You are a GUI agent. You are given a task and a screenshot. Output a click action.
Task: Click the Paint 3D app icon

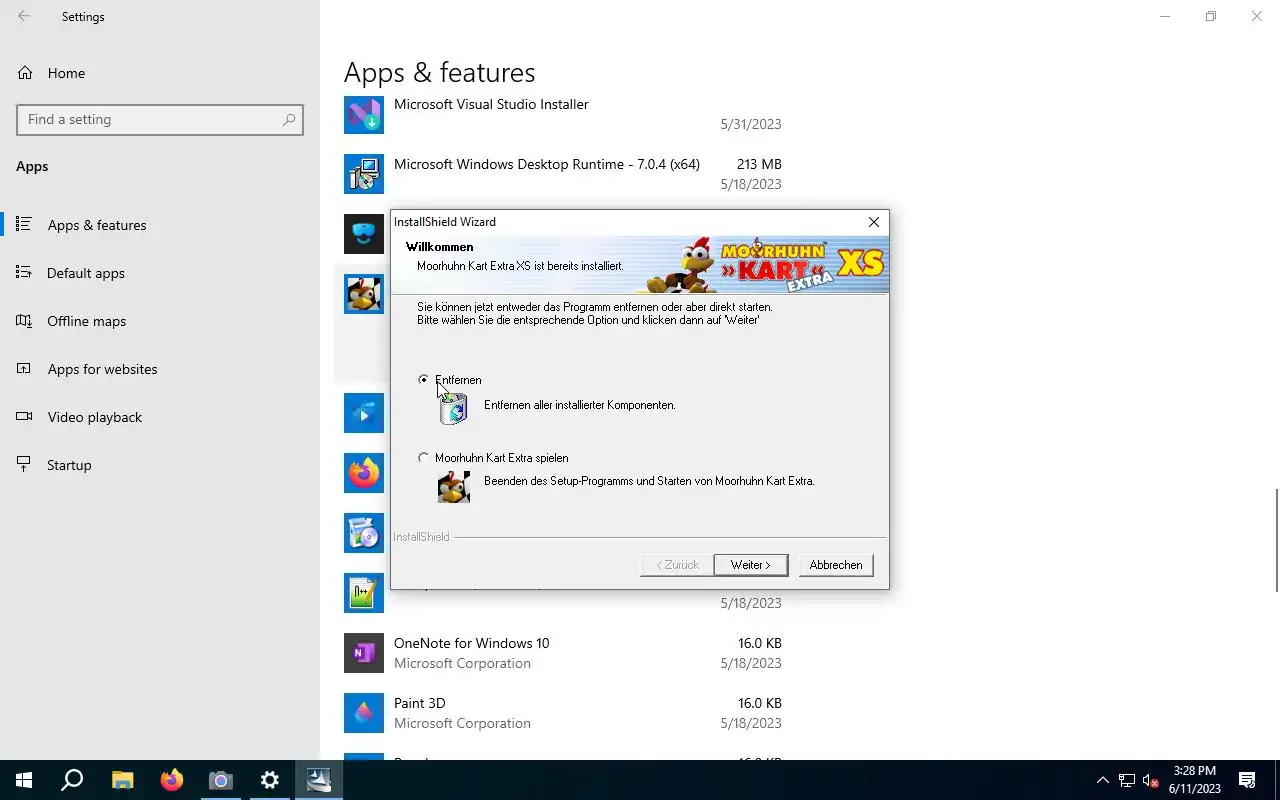pyautogui.click(x=364, y=713)
